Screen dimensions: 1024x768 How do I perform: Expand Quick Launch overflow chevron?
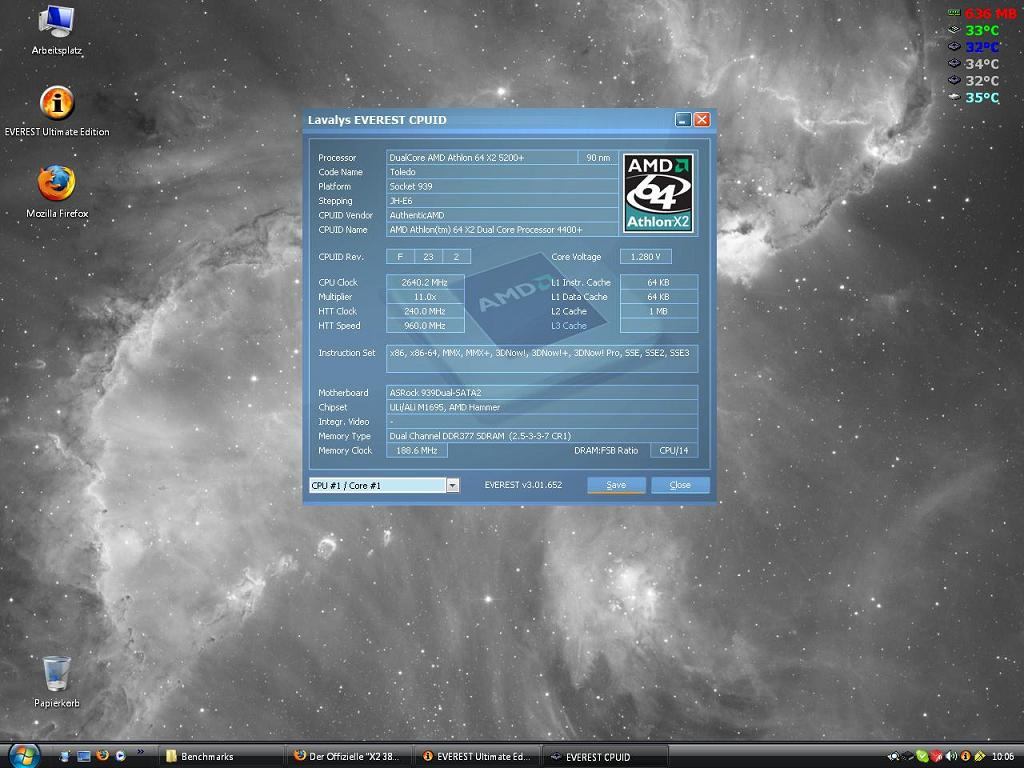click(x=140, y=752)
